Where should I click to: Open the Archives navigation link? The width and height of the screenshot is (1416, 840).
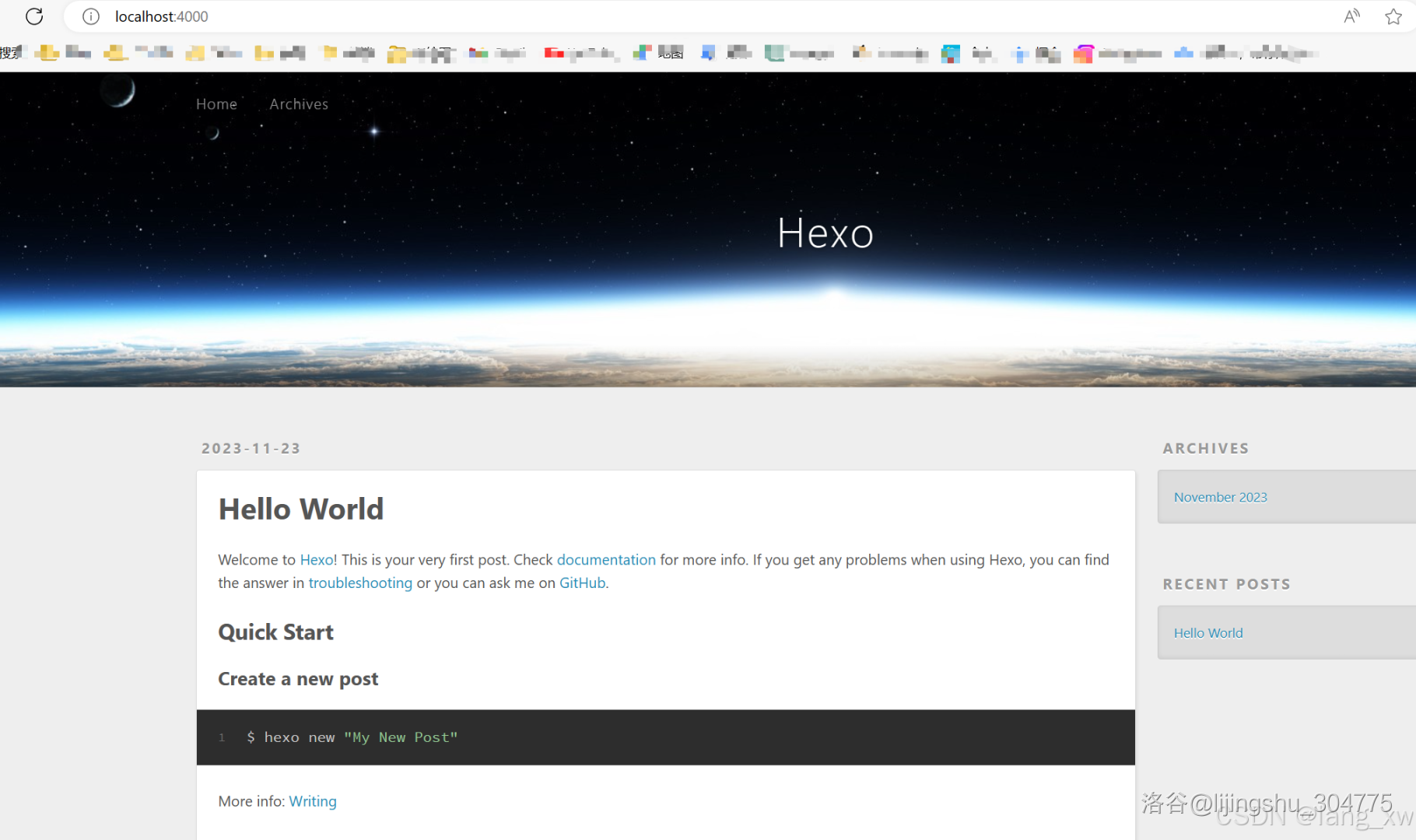point(299,103)
